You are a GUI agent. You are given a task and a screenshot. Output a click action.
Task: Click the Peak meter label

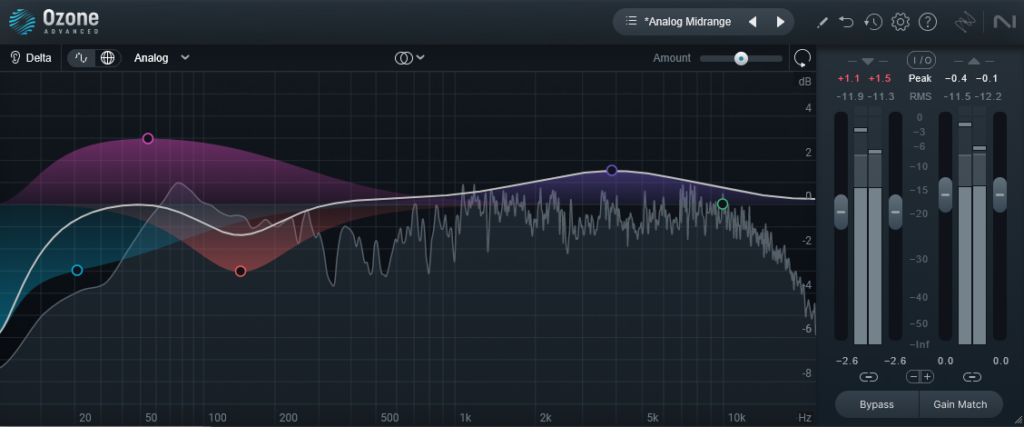(920, 78)
